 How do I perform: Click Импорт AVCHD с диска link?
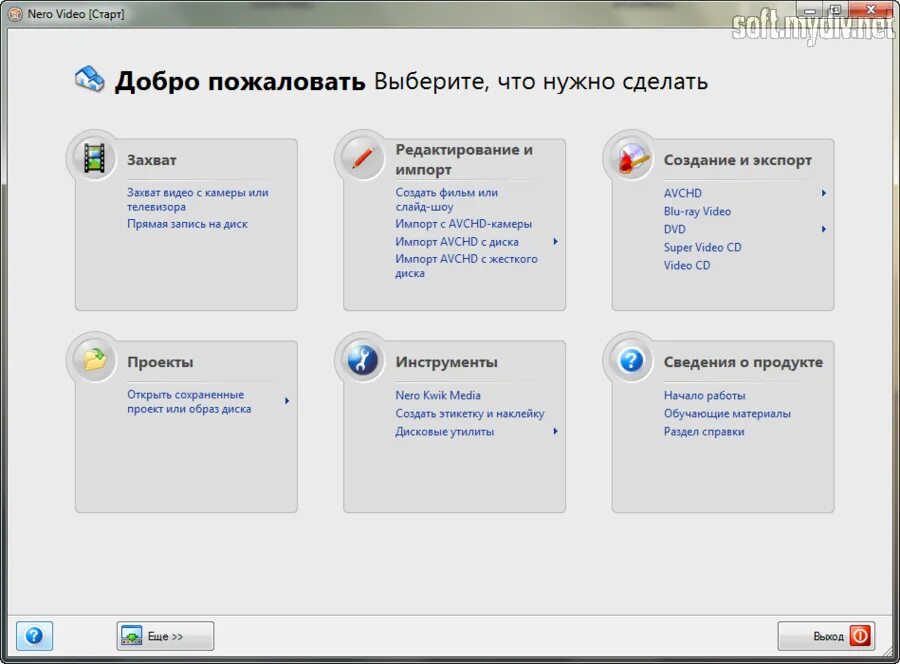tap(457, 242)
